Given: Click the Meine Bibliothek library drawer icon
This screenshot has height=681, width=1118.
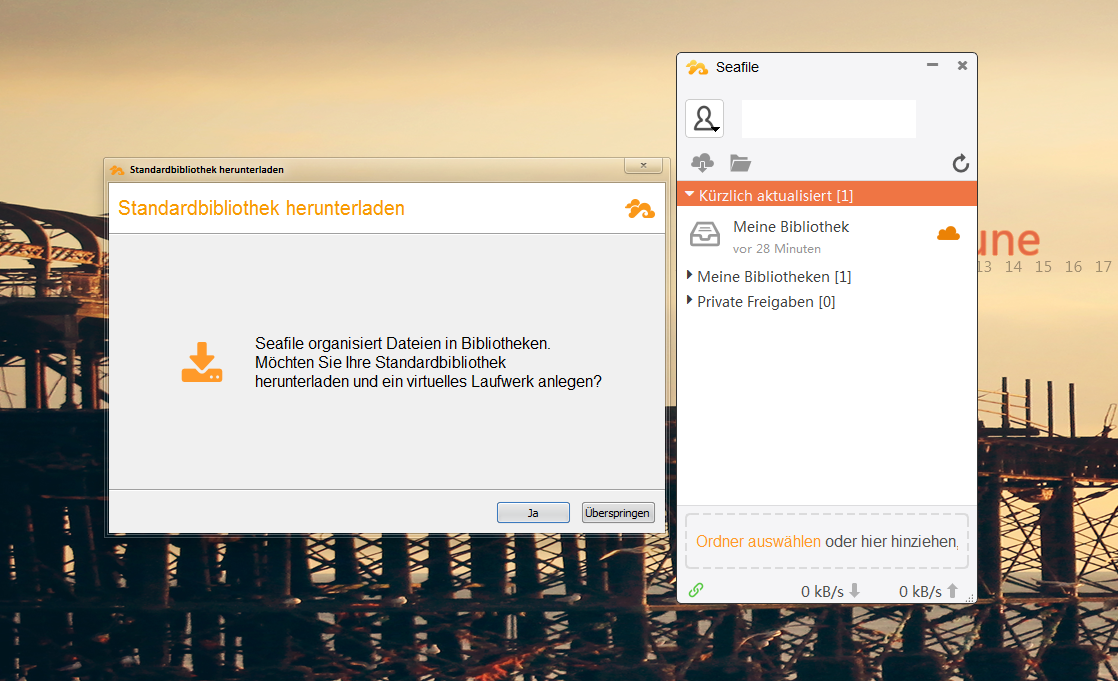Looking at the screenshot, I should pyautogui.click(x=704, y=235).
